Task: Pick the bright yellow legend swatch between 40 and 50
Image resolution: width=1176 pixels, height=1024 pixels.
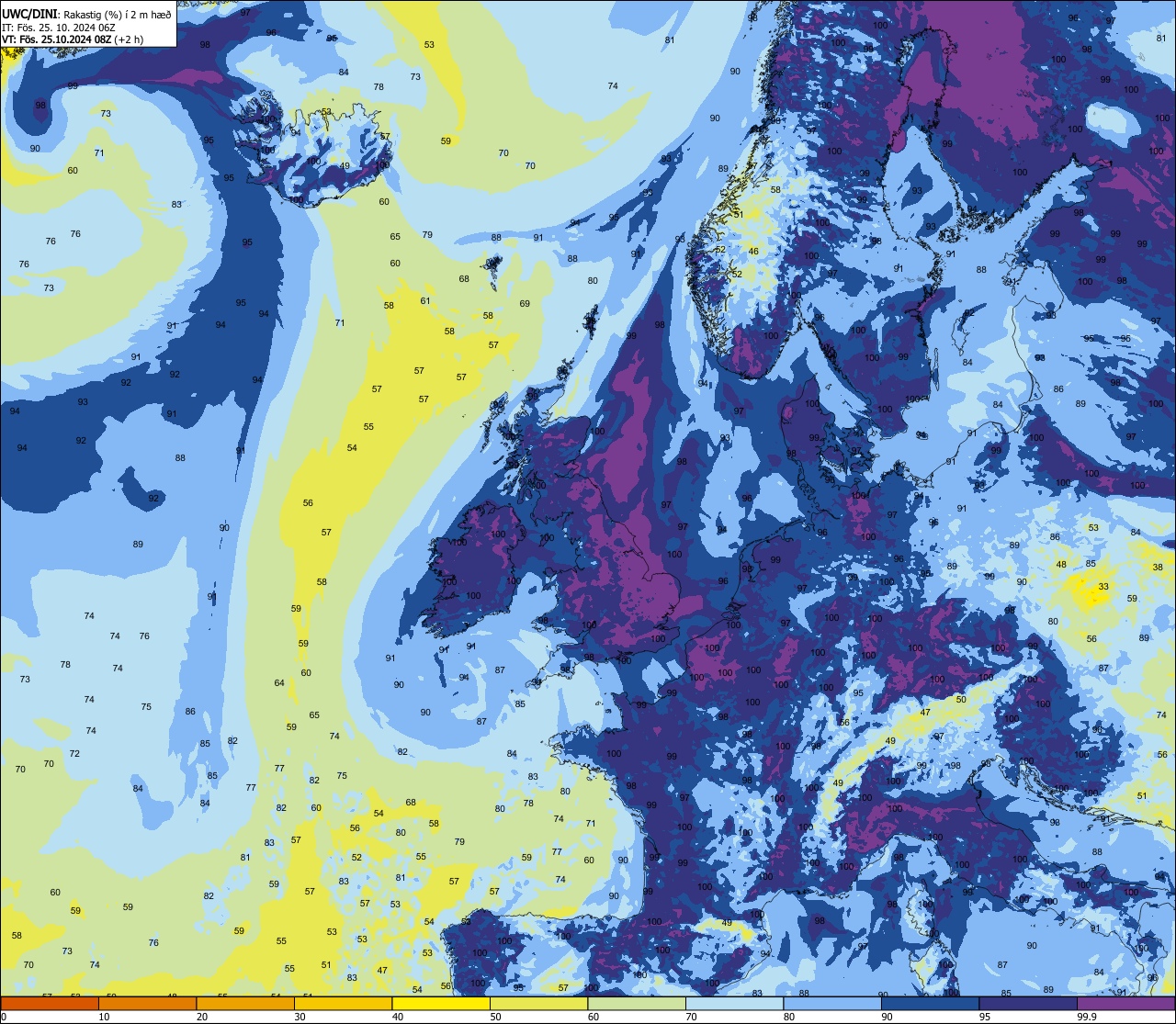Action: click(441, 1003)
